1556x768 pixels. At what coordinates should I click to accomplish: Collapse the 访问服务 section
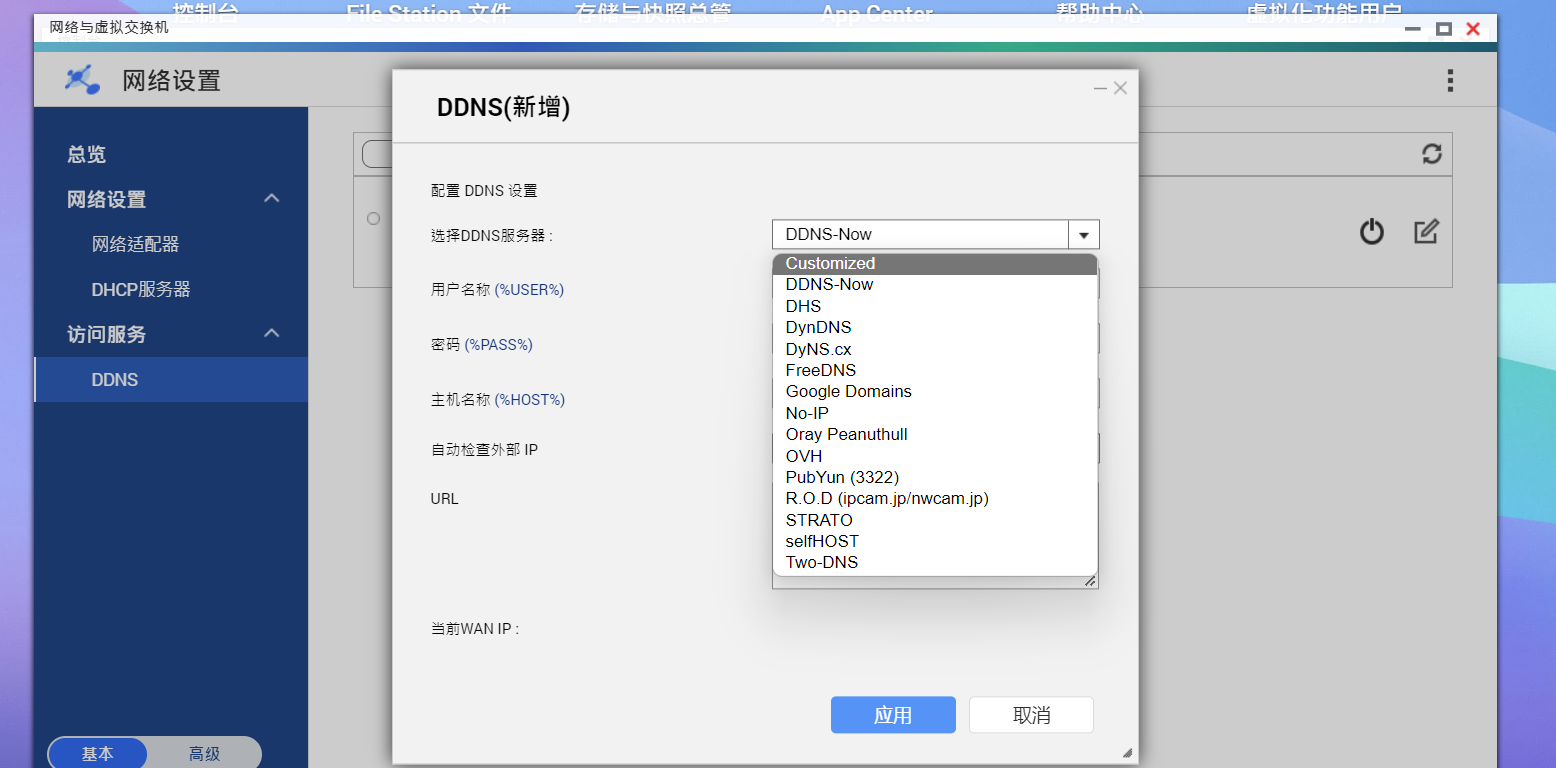tap(271, 334)
